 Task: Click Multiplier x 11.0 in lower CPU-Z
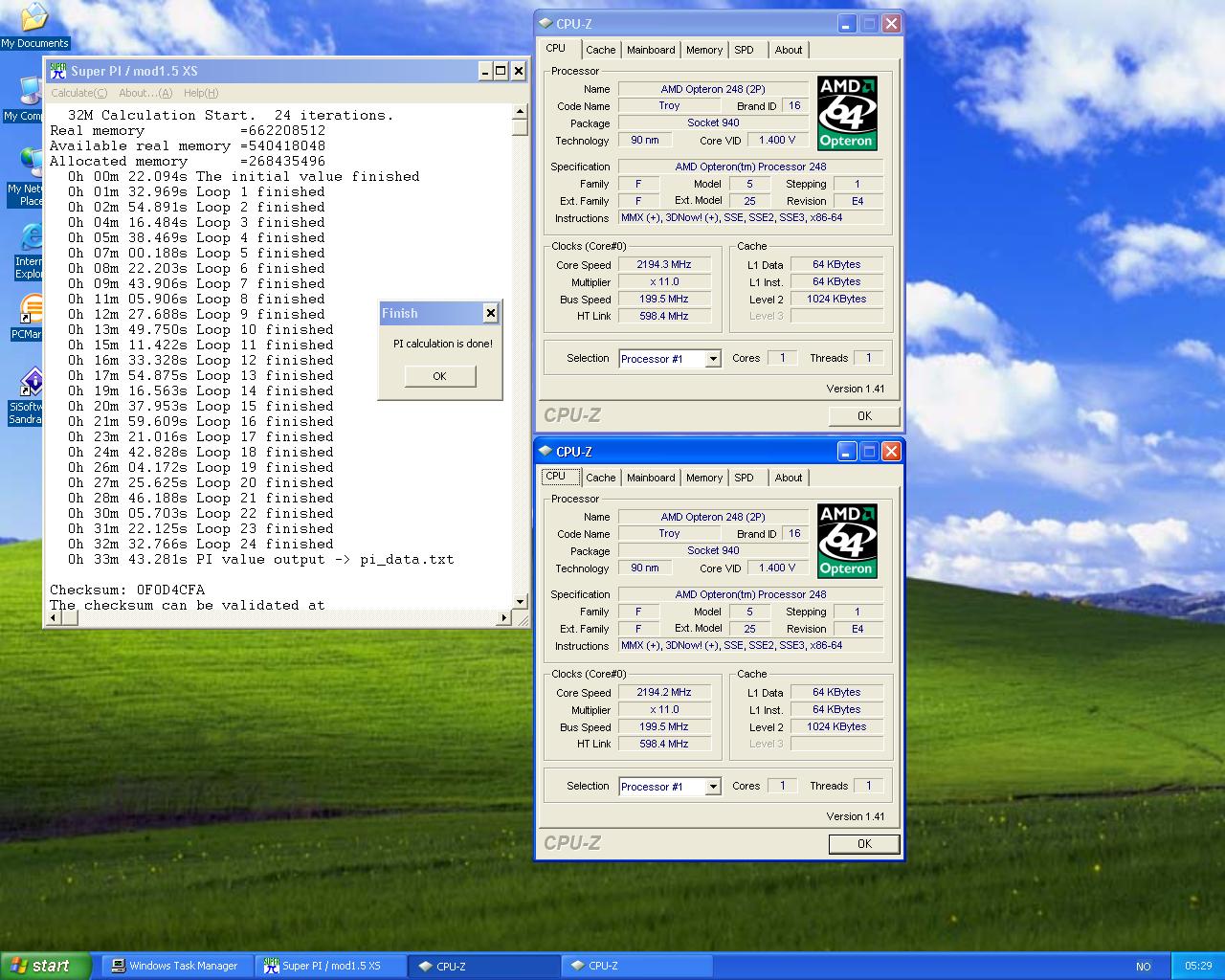pyautogui.click(x=664, y=710)
